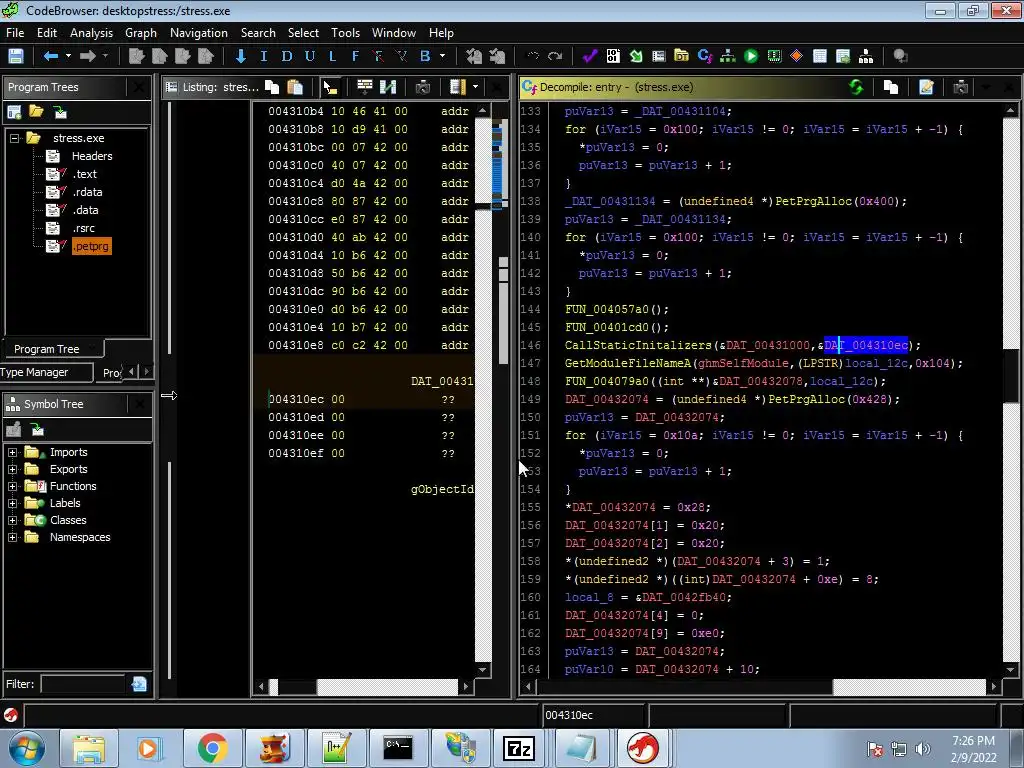This screenshot has width=1024, height=768.
Task: Expand the Labels node in Symbol Tree
Action: click(12, 504)
